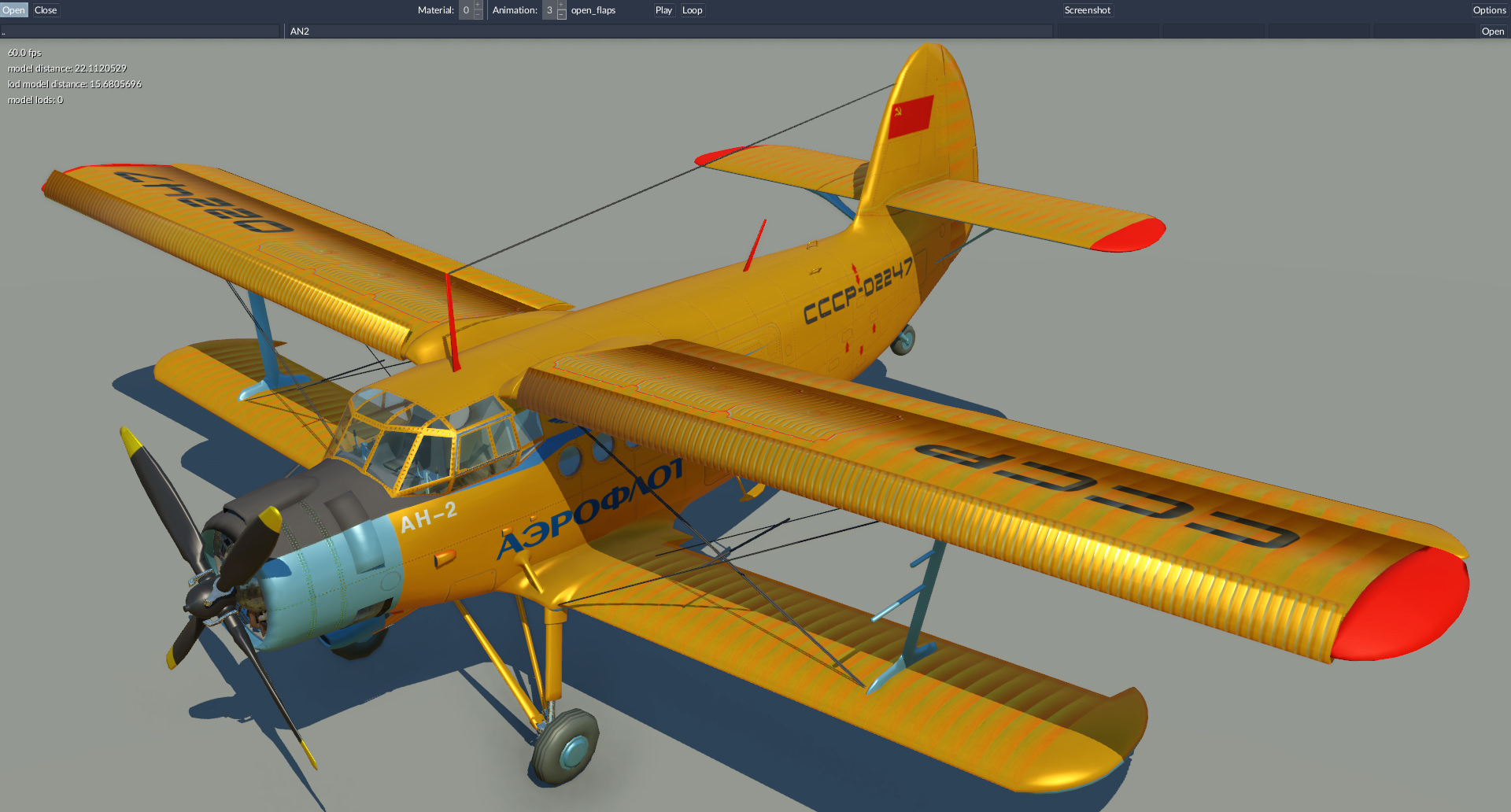Image resolution: width=1511 pixels, height=812 pixels.
Task: Click the Animation number field
Action: coord(549,10)
